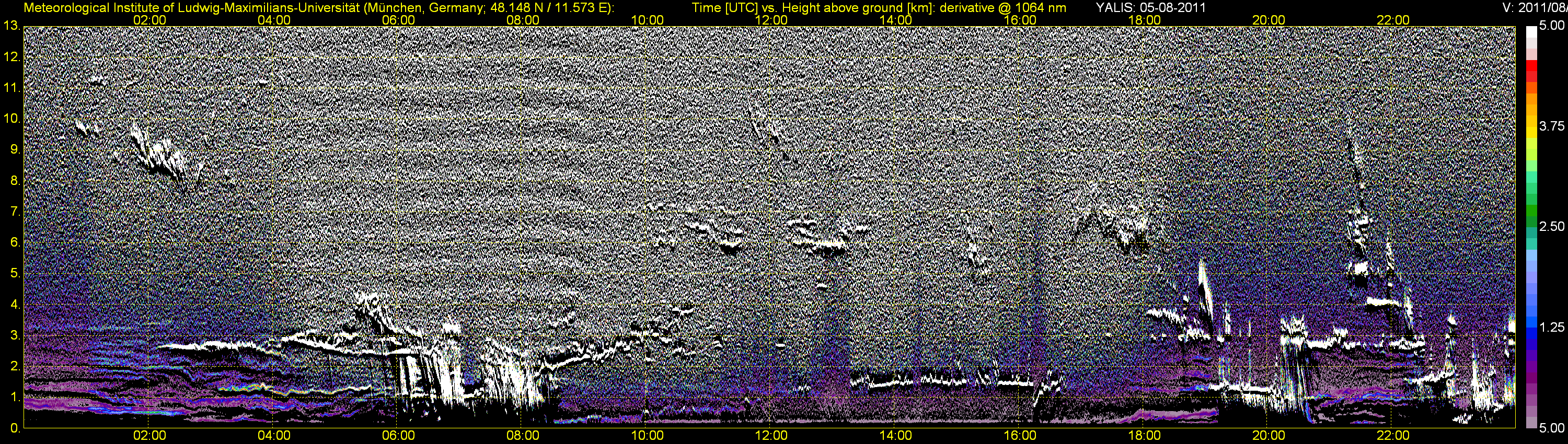Image resolution: width=1568 pixels, height=444 pixels.
Task: Click the "12." height axis label
Action: (12, 57)
